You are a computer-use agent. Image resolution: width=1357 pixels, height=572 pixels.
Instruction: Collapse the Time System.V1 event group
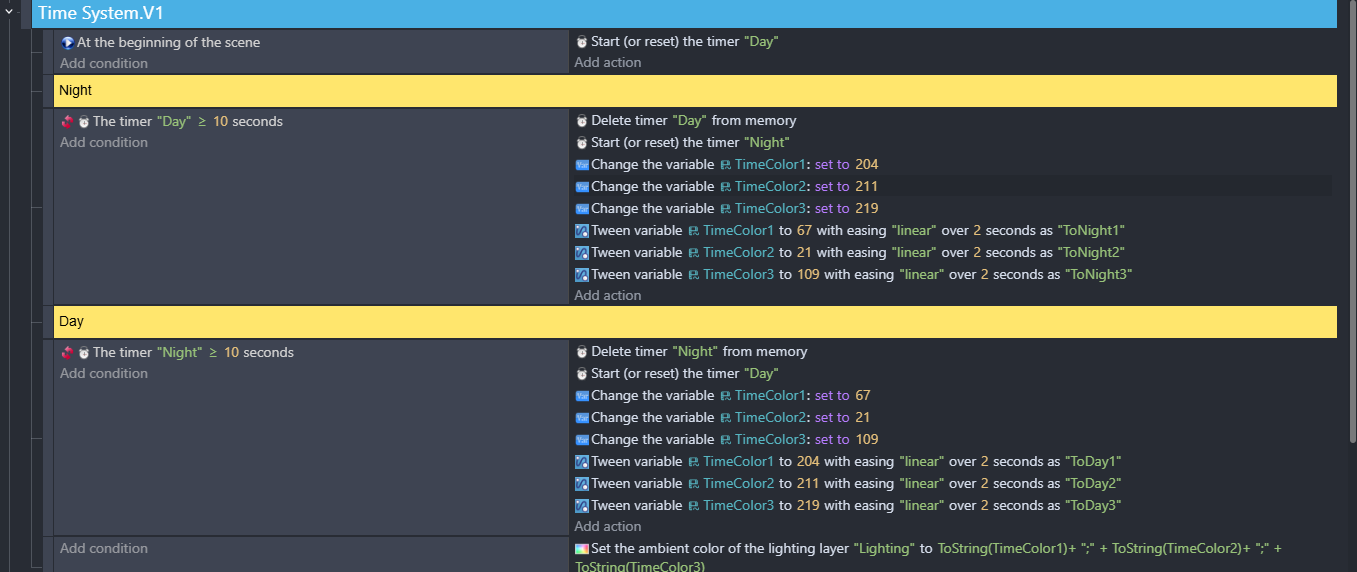(8, 11)
